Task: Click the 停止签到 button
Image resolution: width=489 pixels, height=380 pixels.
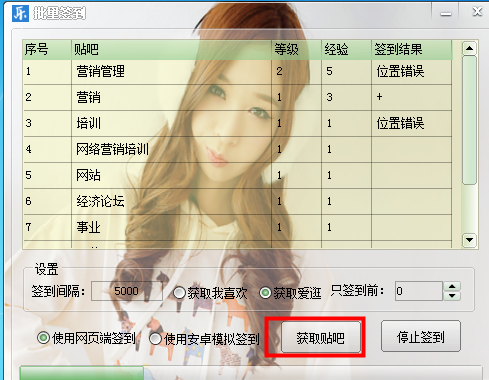Action: point(421,336)
